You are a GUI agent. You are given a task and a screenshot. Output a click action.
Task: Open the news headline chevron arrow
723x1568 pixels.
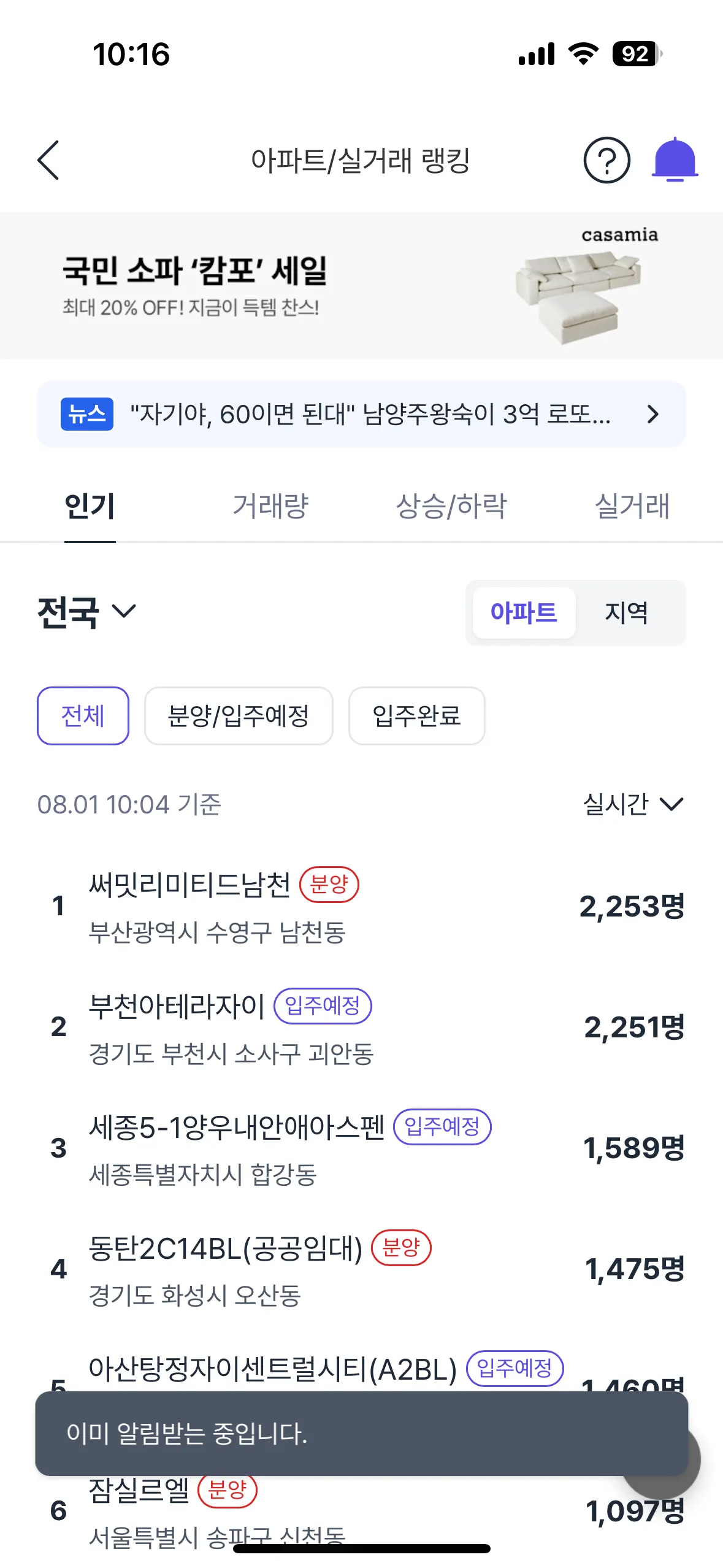(653, 414)
